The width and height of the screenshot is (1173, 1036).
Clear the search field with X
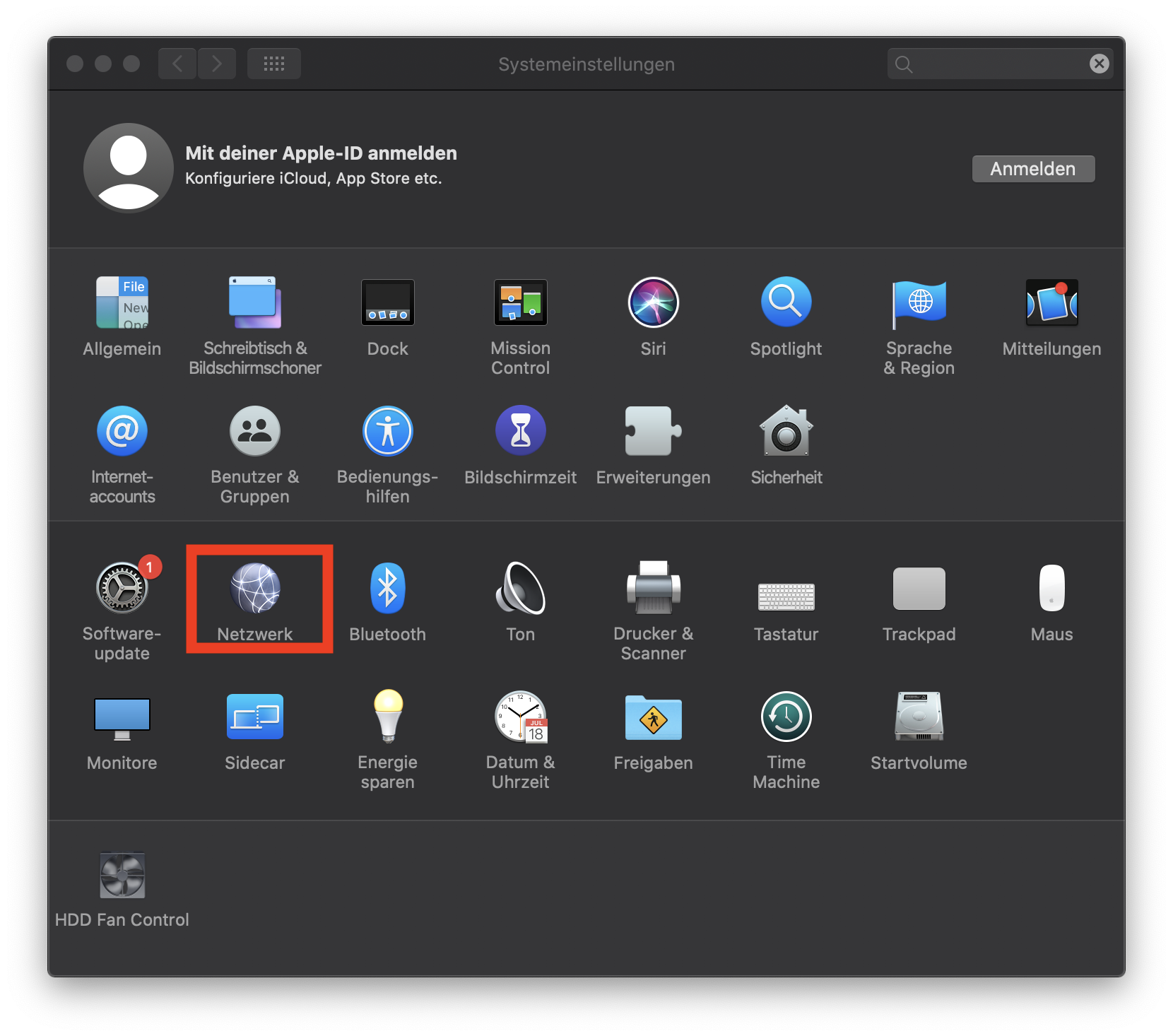pyautogui.click(x=1099, y=64)
